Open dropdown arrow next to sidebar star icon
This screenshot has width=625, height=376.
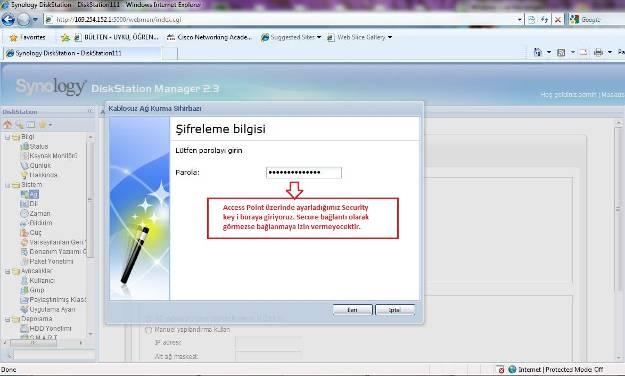[x=50, y=125]
